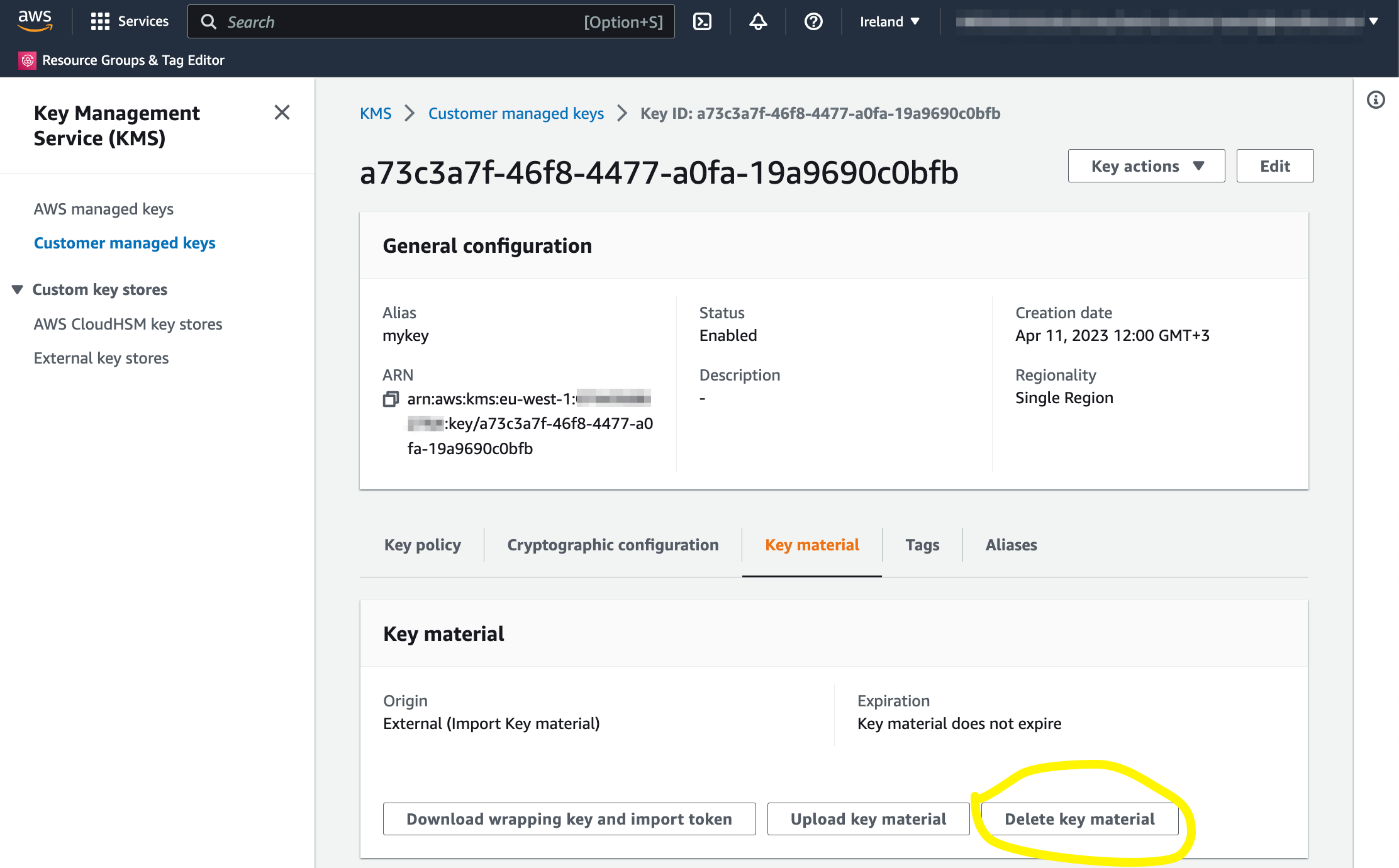
Task: Click the Resource Groups pink icon
Action: tap(27, 60)
